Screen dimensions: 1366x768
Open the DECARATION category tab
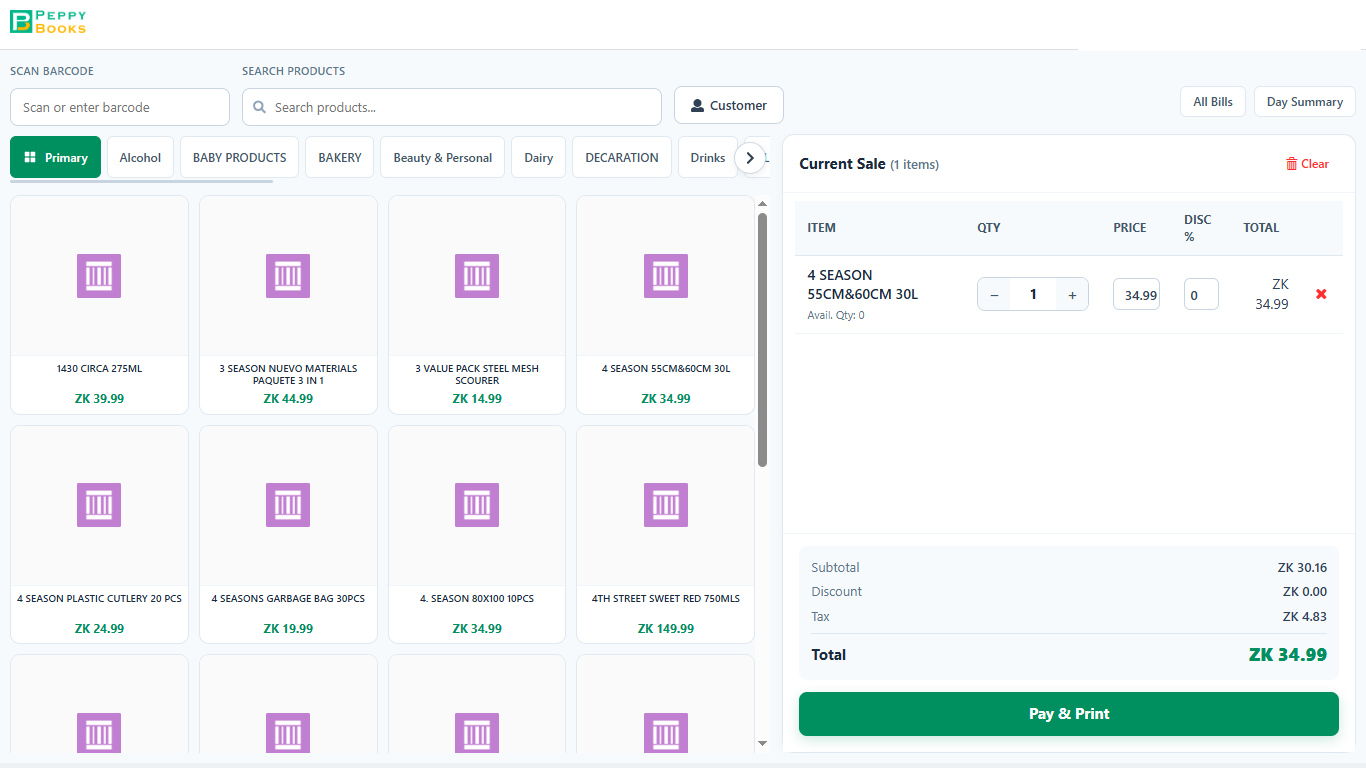622,157
